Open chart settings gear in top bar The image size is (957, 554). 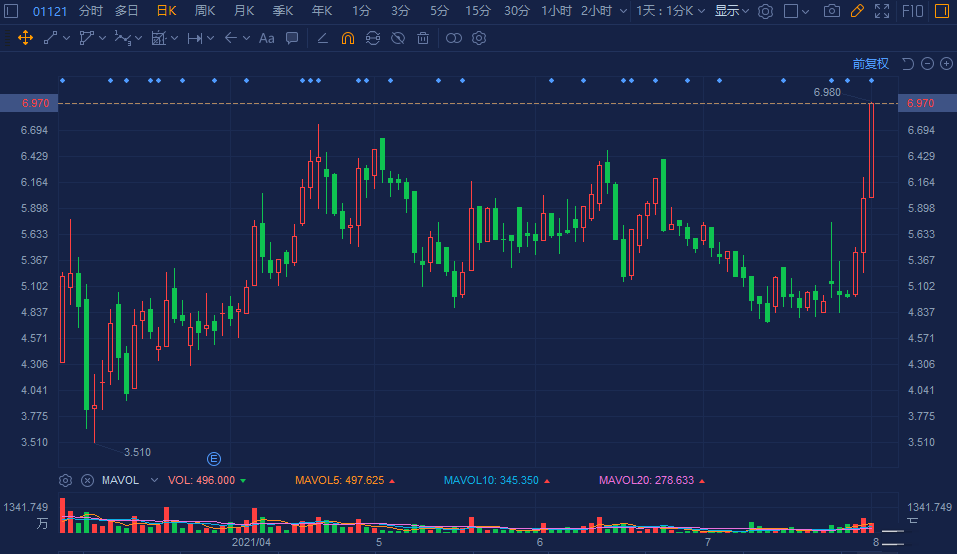point(765,11)
